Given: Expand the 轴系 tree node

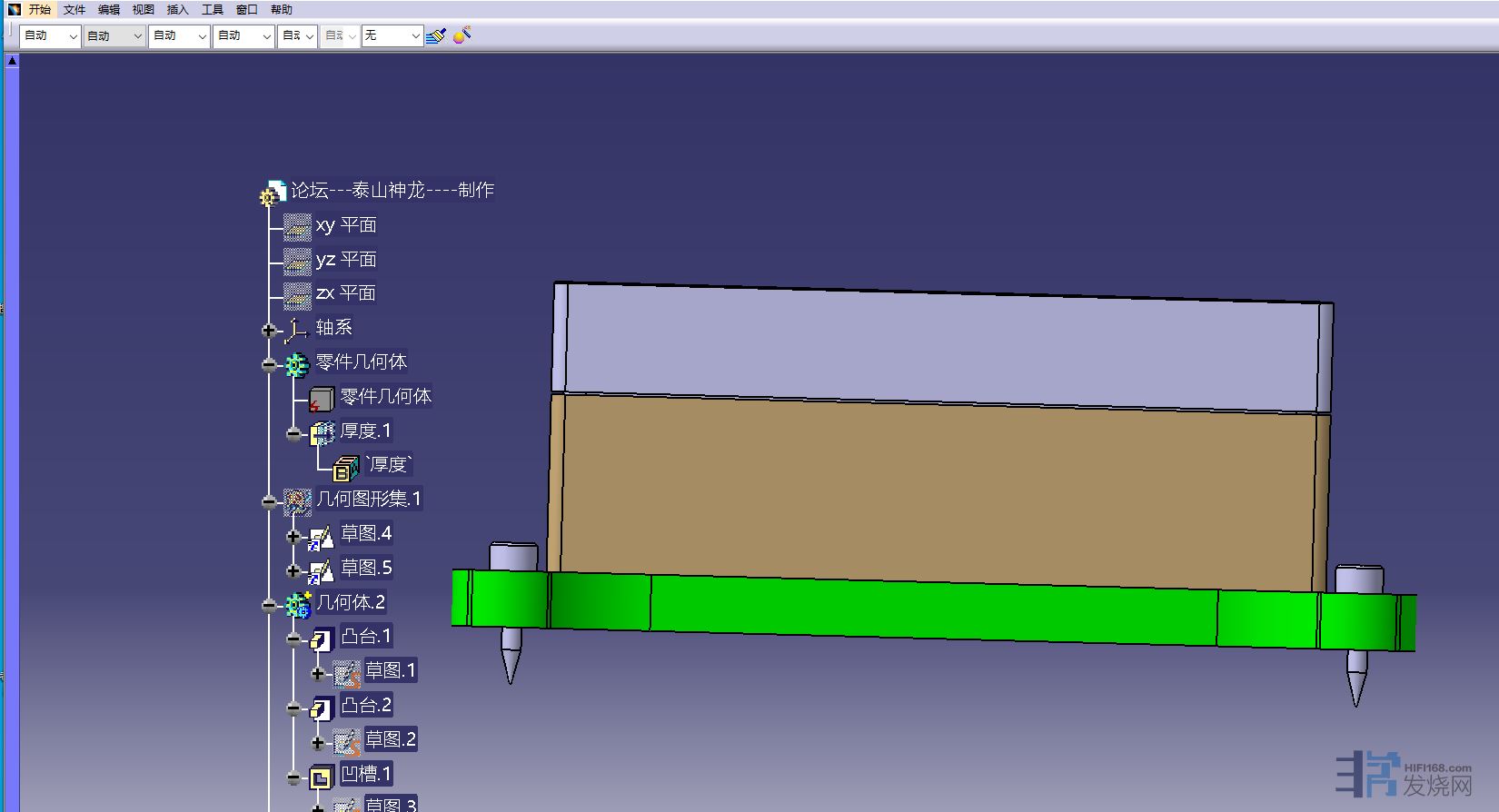Looking at the screenshot, I should point(269,331).
